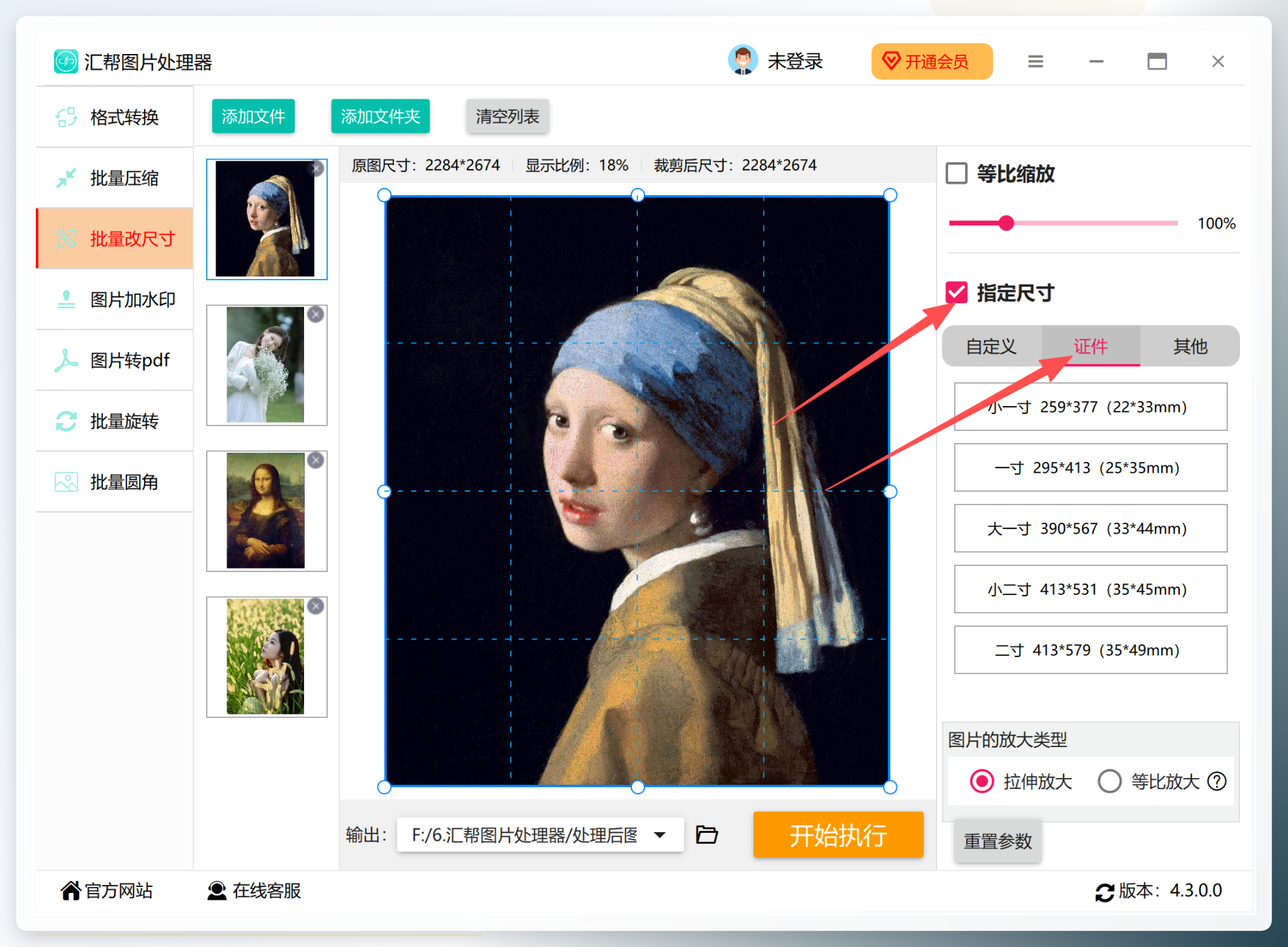Click the 批量圆角 picture icon

66,482
